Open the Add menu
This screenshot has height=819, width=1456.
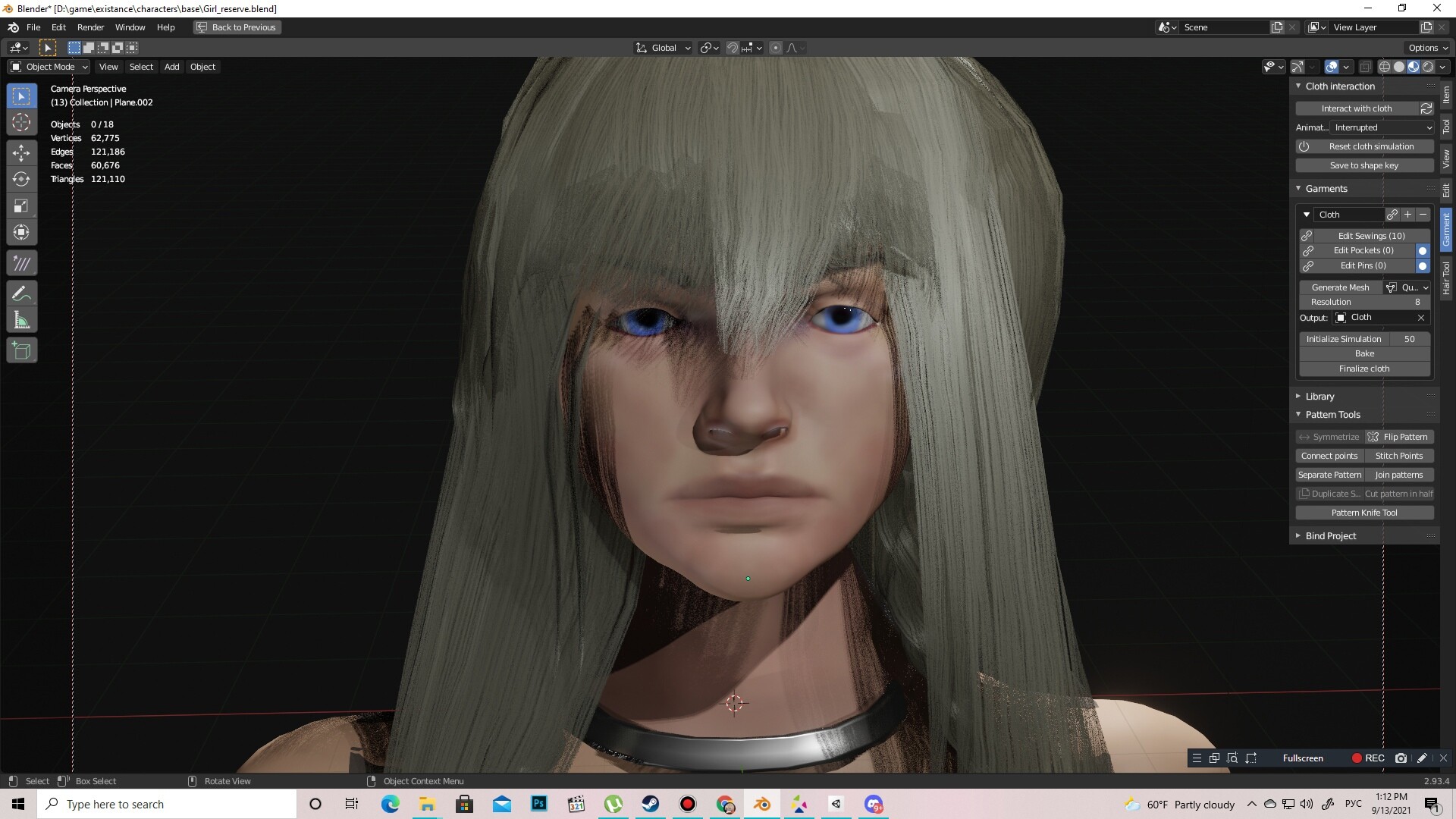(171, 67)
